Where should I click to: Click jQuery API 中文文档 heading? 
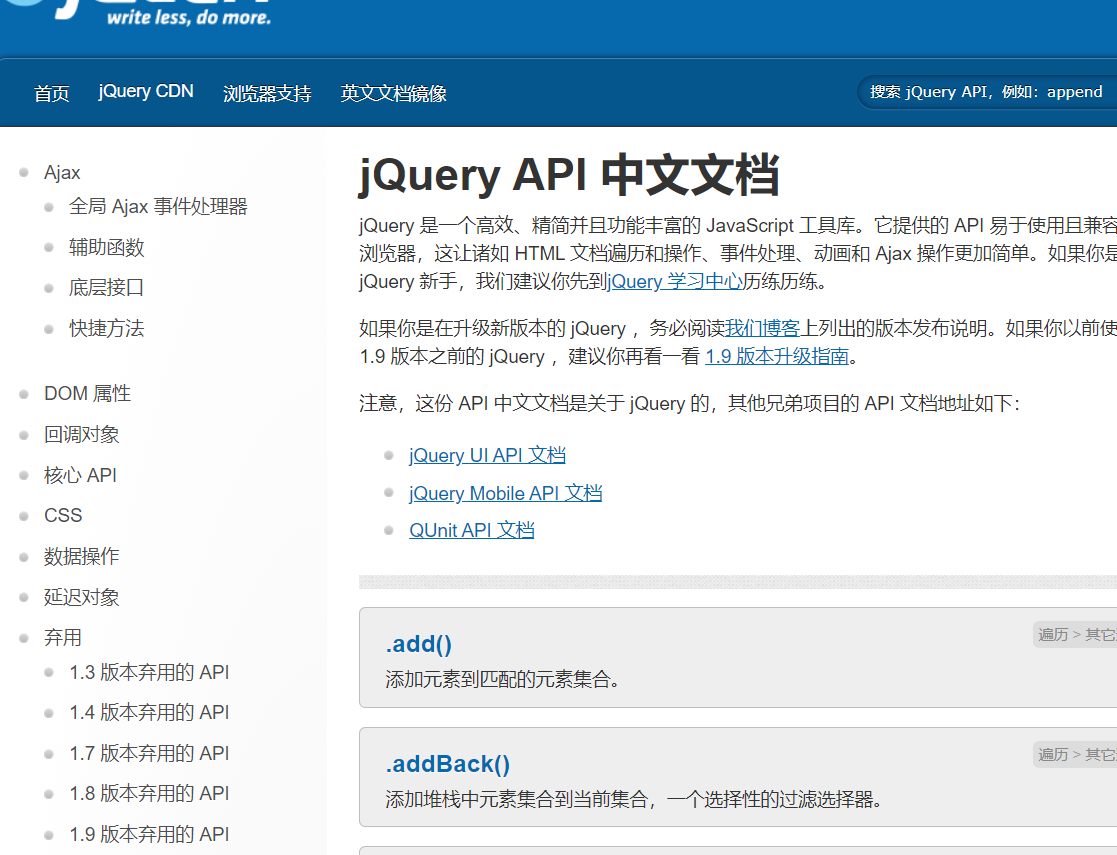pyautogui.click(x=569, y=175)
